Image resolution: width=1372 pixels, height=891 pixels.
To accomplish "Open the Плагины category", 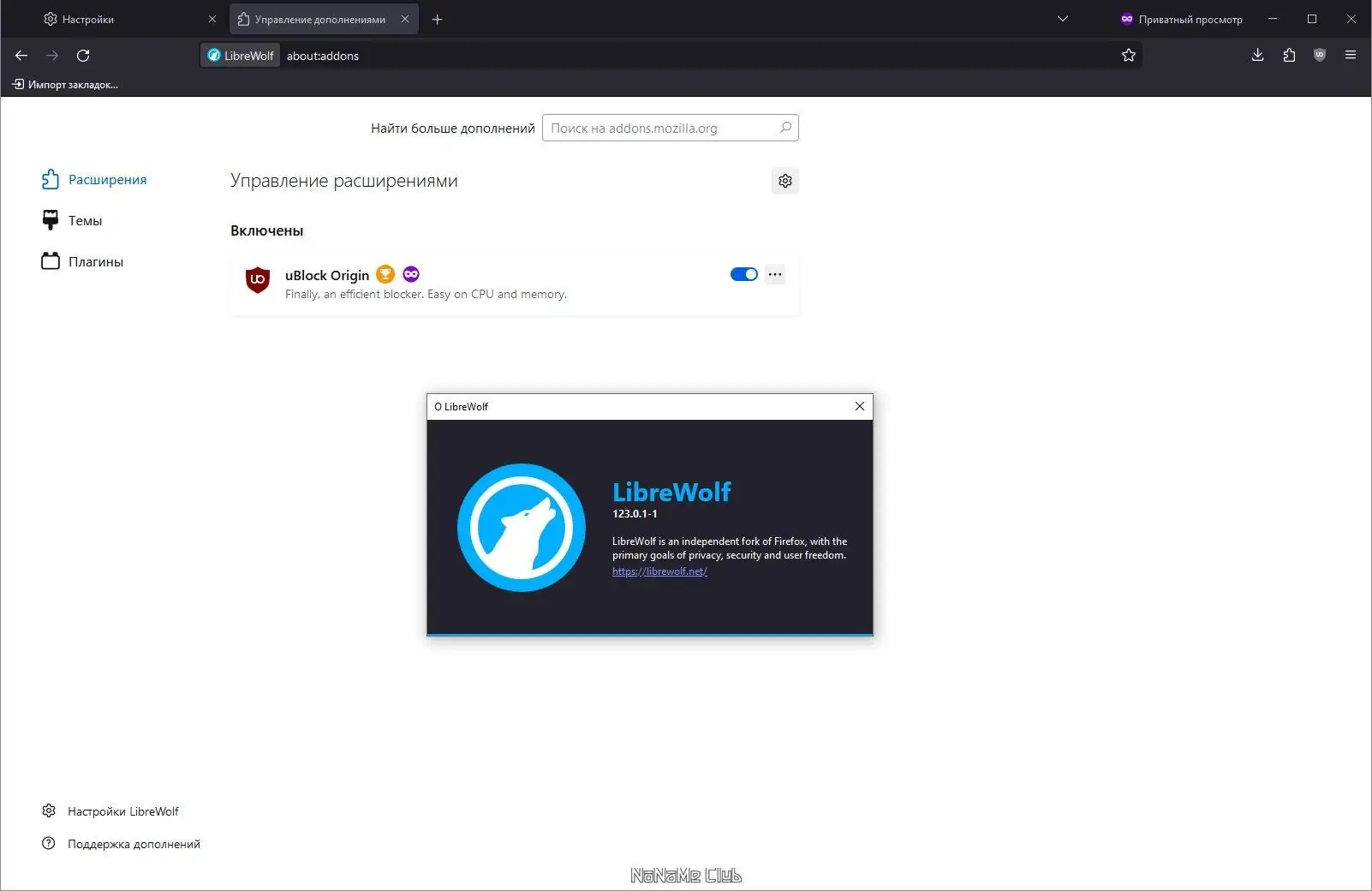I will (82, 261).
